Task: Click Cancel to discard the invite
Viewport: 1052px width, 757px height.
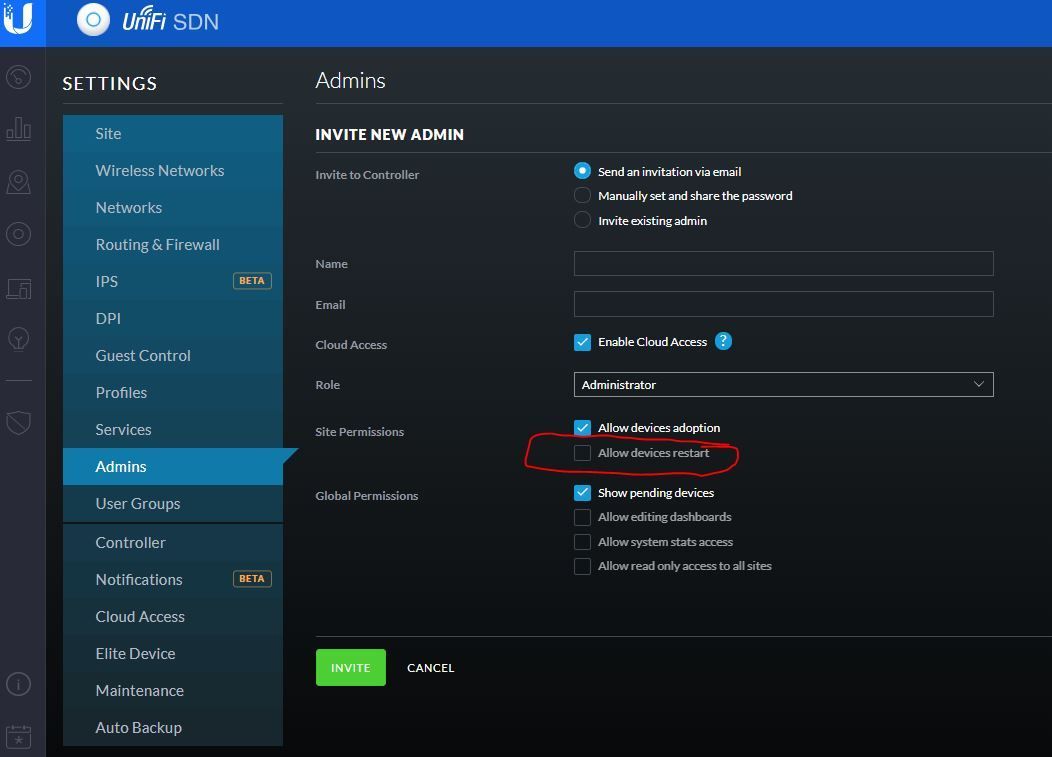Action: [x=430, y=668]
